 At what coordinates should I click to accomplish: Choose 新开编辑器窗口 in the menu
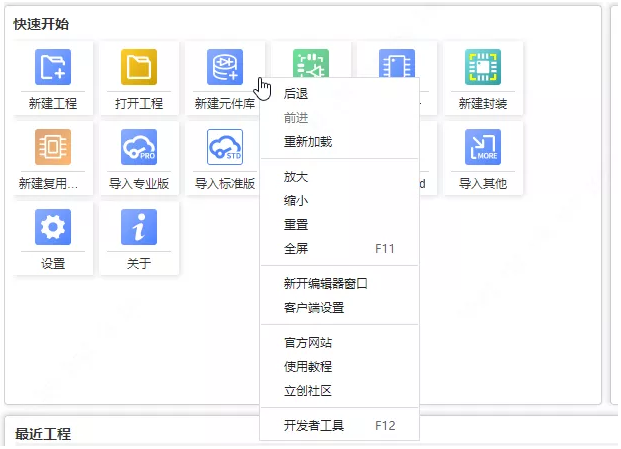coord(326,284)
